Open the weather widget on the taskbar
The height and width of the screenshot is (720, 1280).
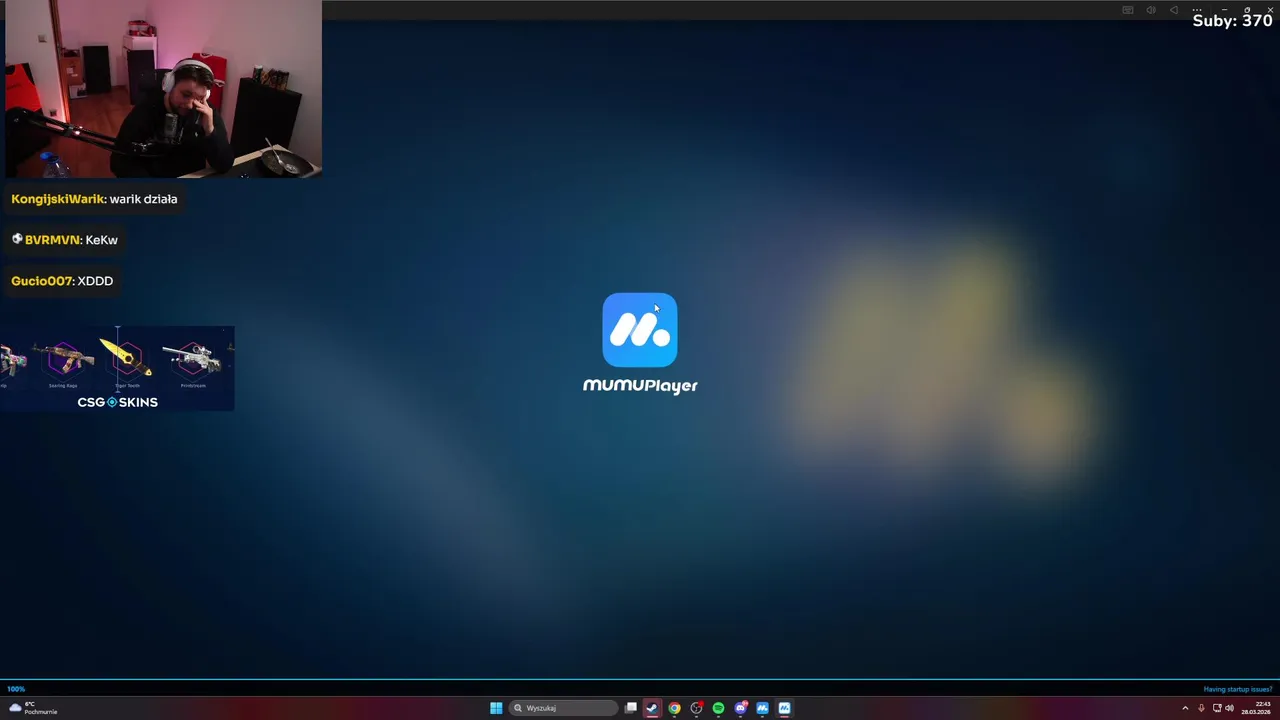[x=32, y=708]
